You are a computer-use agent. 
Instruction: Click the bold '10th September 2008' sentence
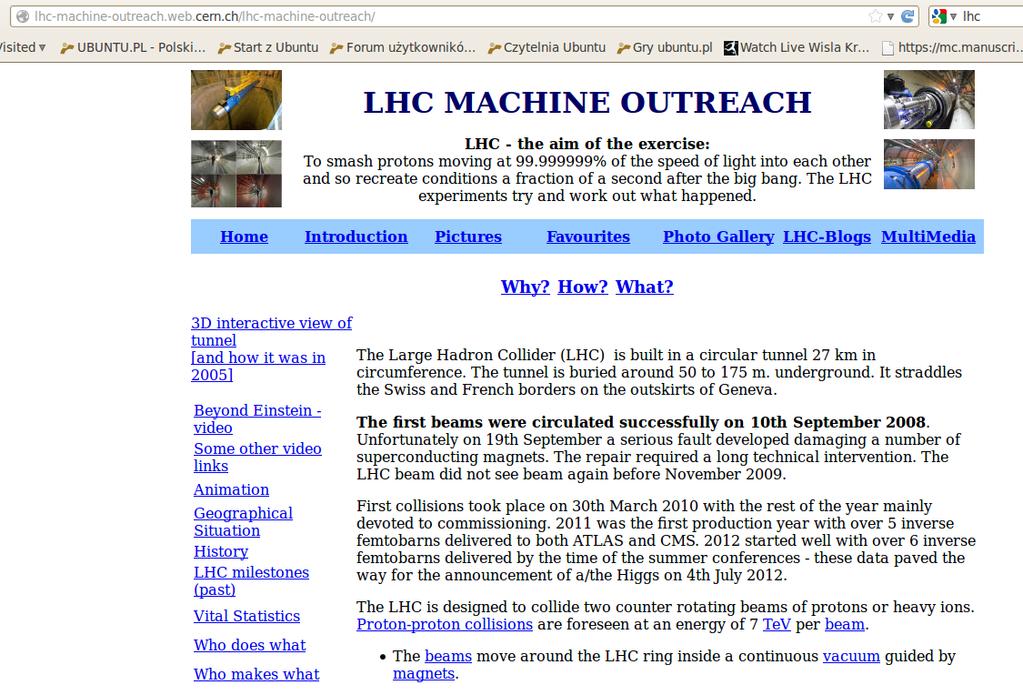point(643,422)
